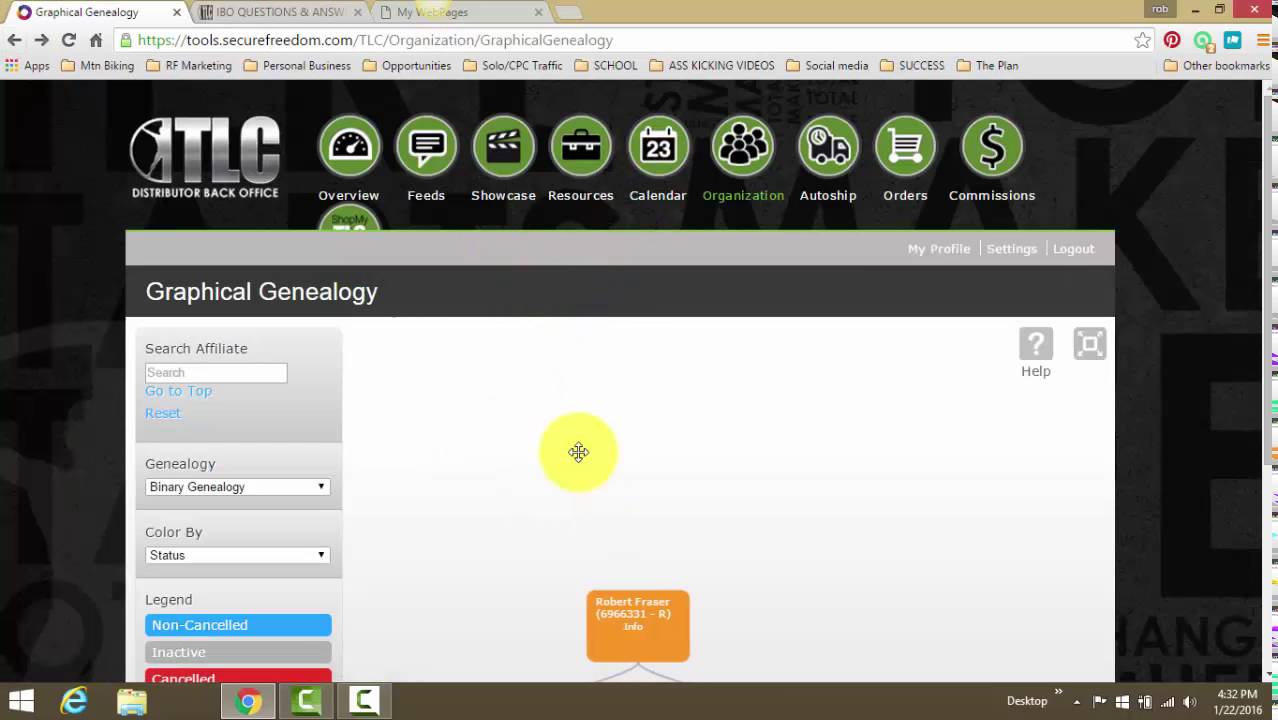Expand Other bookmarks folder

click(1217, 66)
